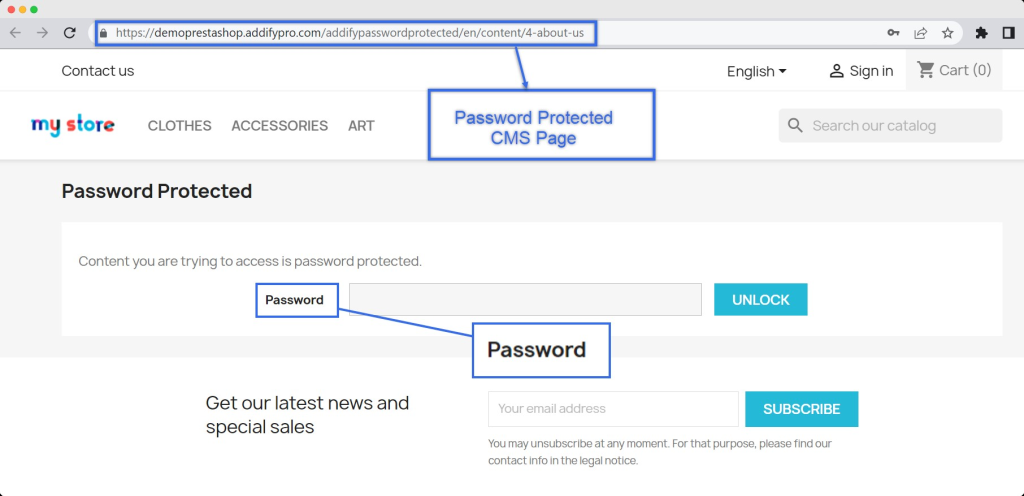Click the search magnifier icon in catalog box
Viewport: 1024px width, 496px height.
[x=796, y=126]
